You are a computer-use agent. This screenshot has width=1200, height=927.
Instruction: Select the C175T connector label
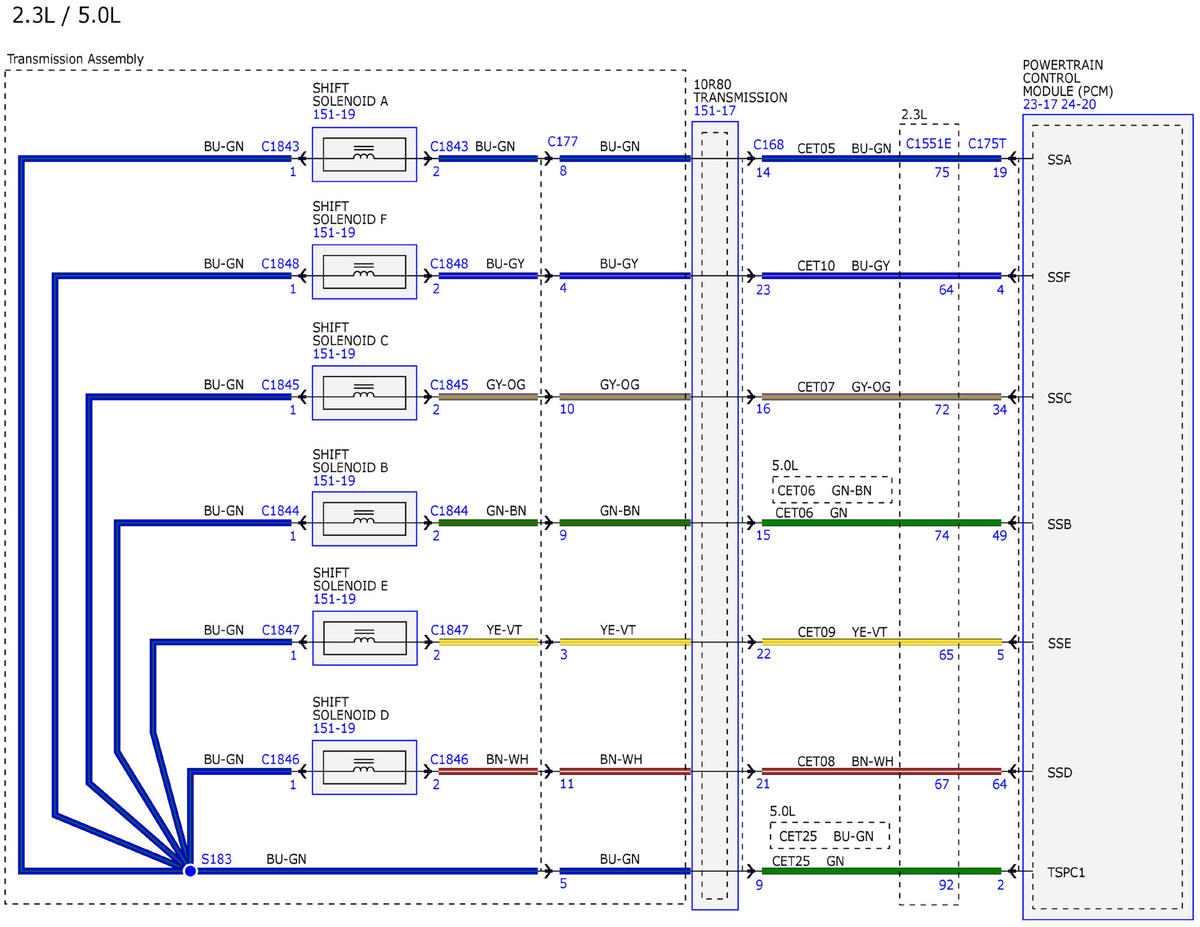click(987, 146)
